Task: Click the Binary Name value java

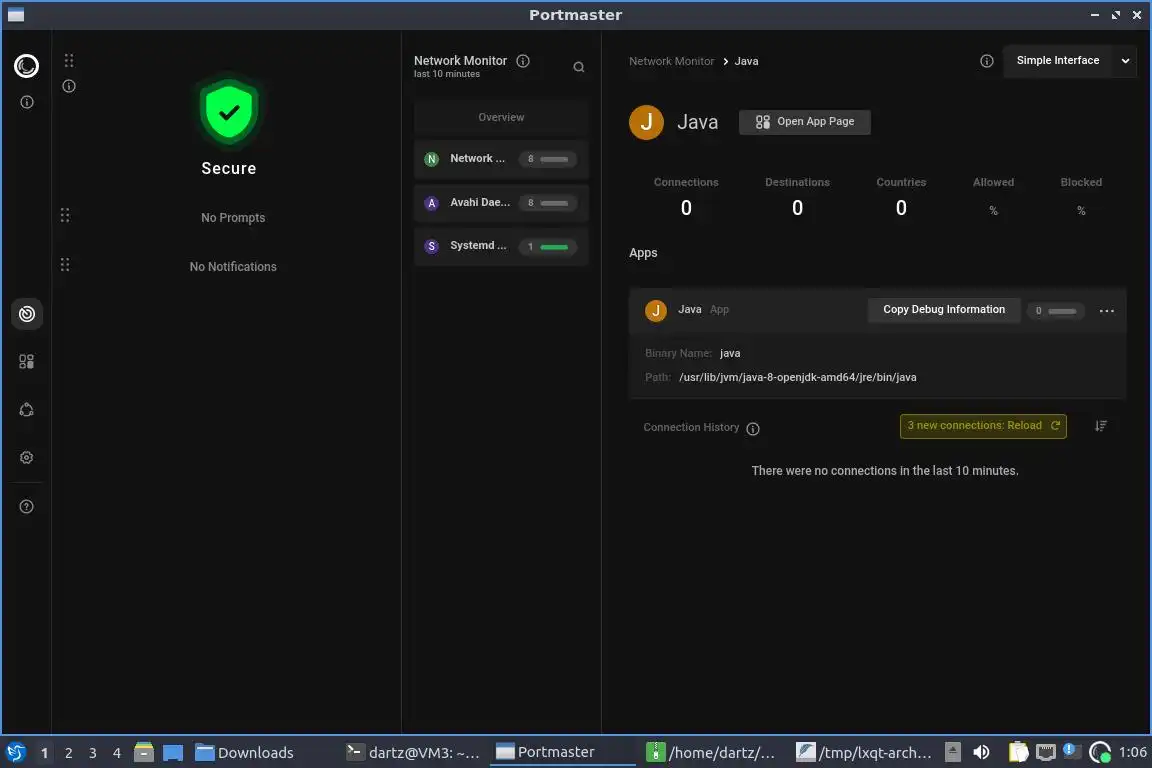Action: [730, 354]
